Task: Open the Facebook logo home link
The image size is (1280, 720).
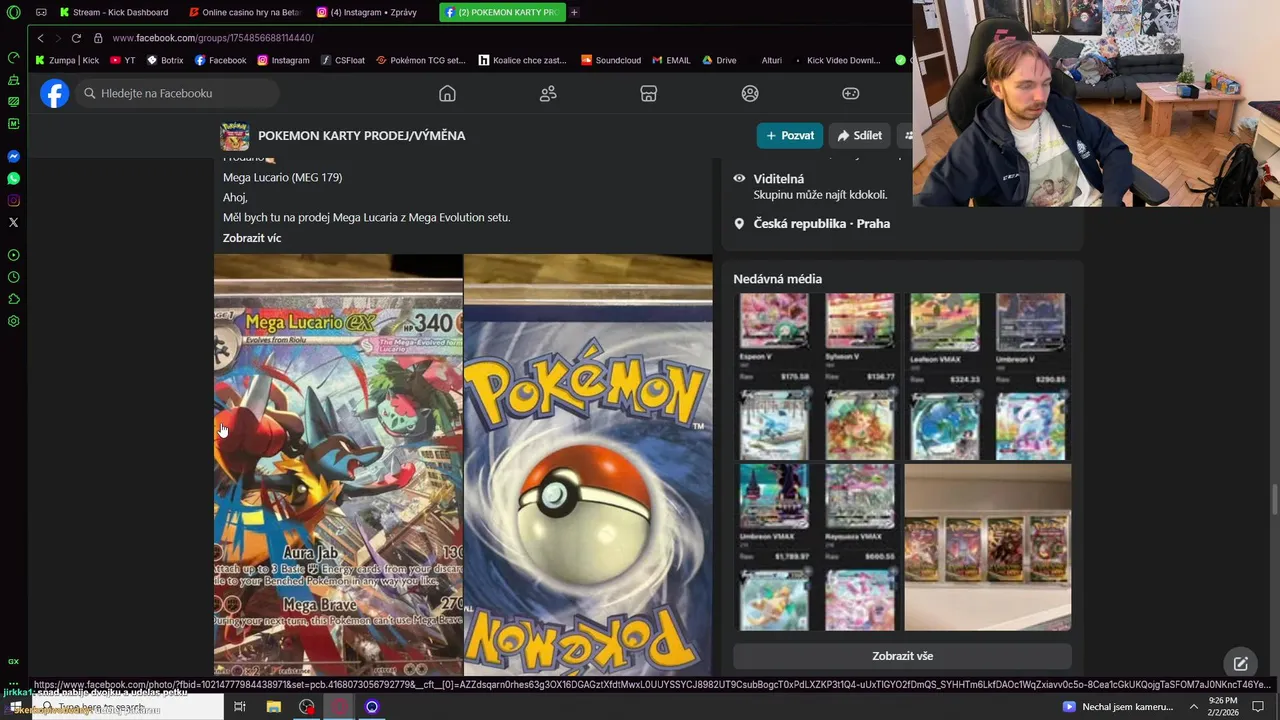Action: pos(55,93)
